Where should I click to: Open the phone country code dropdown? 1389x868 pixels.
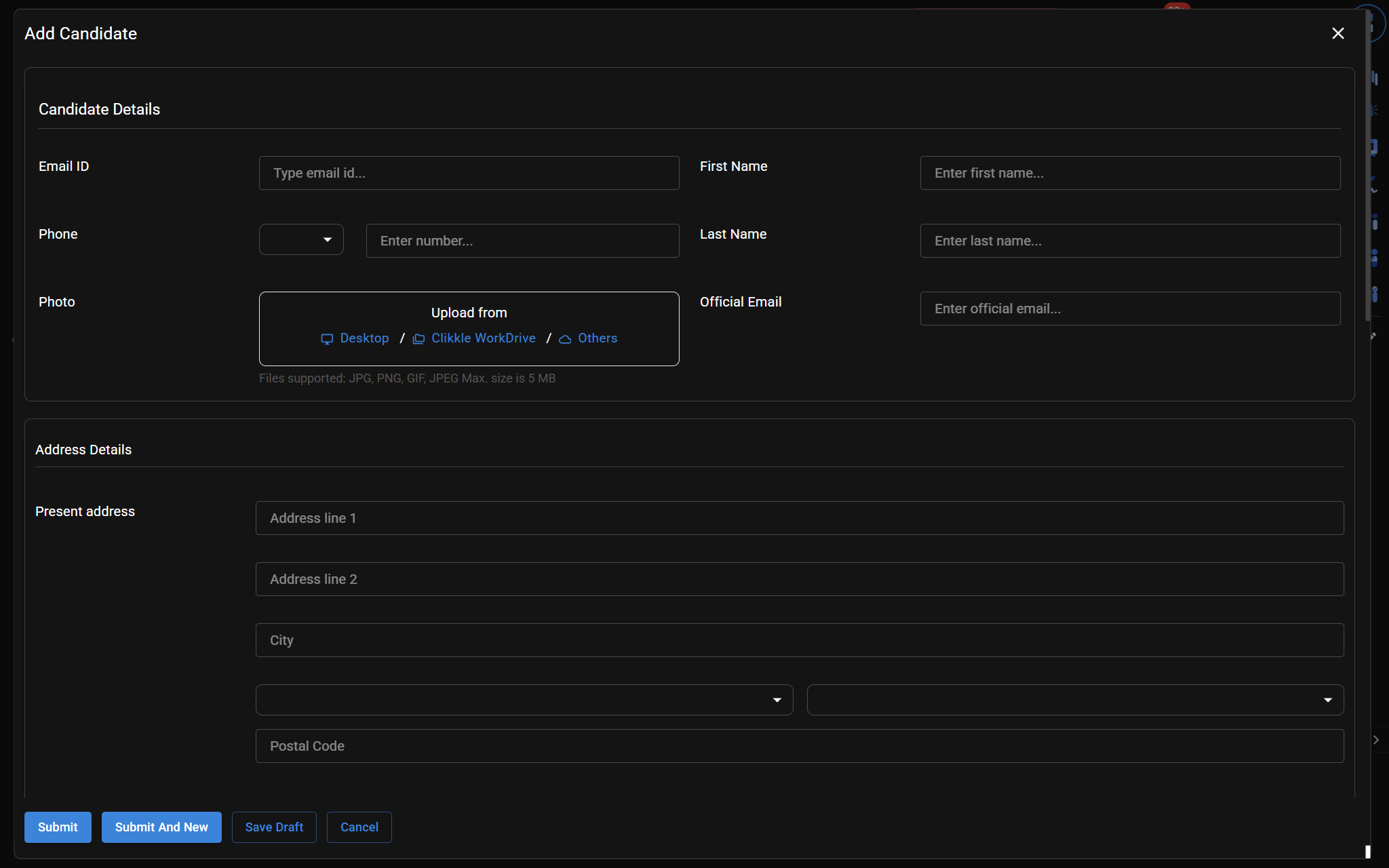(x=301, y=239)
